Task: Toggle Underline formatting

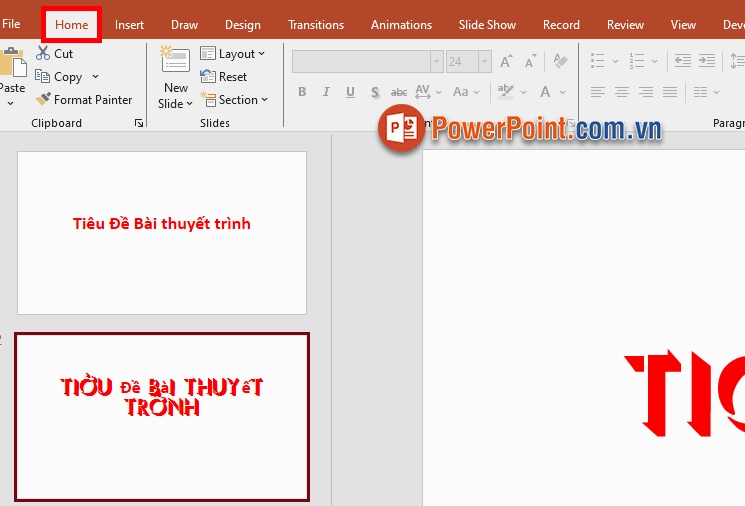Action: [x=350, y=92]
